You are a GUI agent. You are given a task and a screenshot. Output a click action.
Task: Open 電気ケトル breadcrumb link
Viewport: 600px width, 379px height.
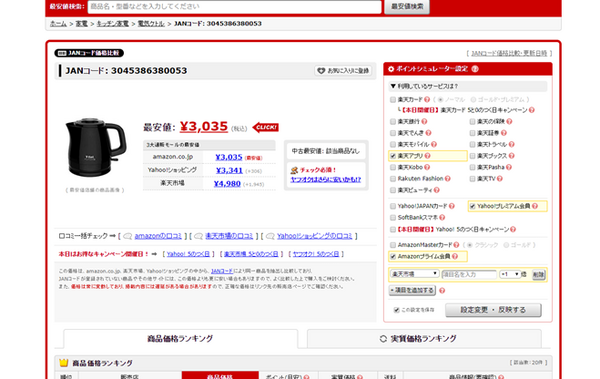[x=151, y=24]
